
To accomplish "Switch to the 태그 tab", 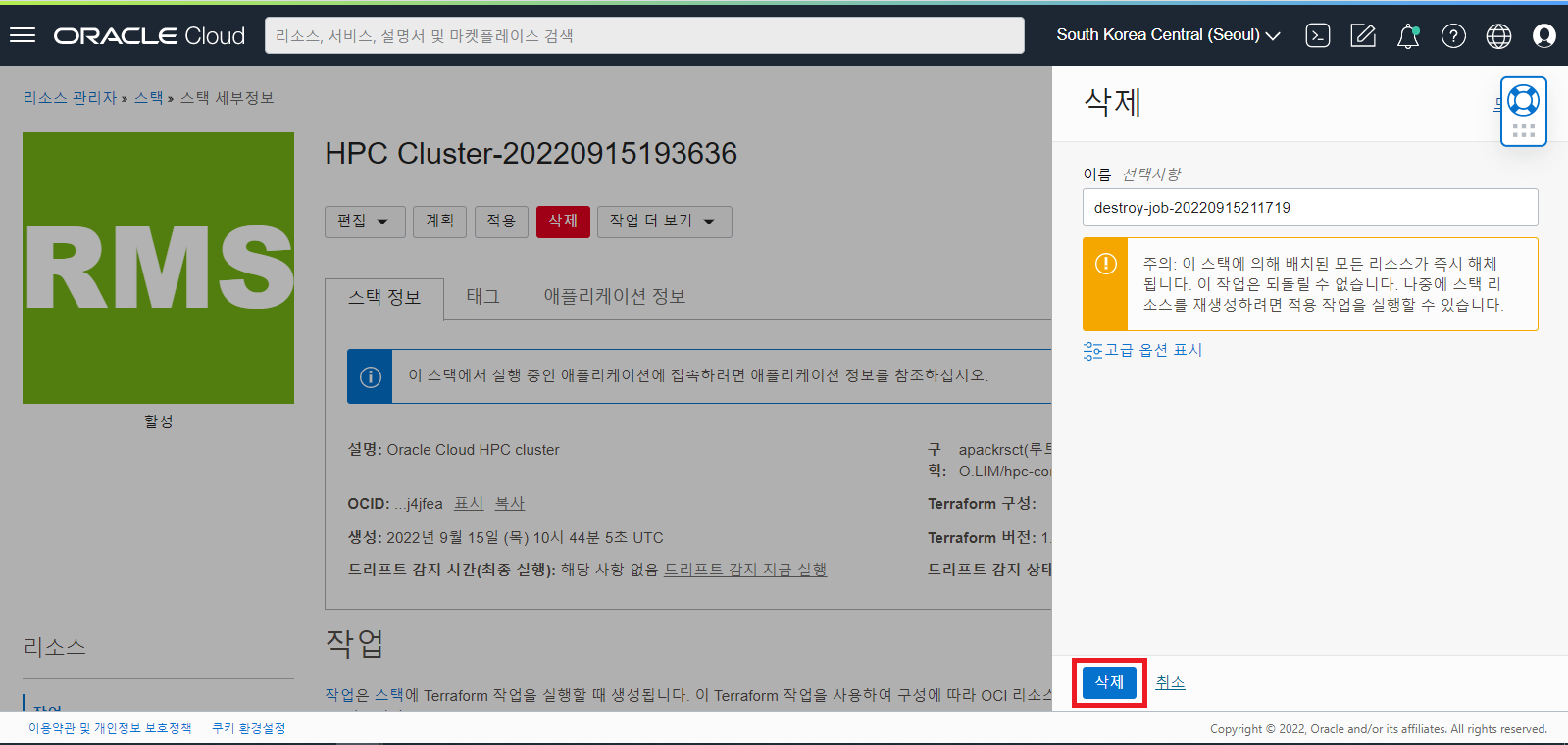I will [482, 296].
